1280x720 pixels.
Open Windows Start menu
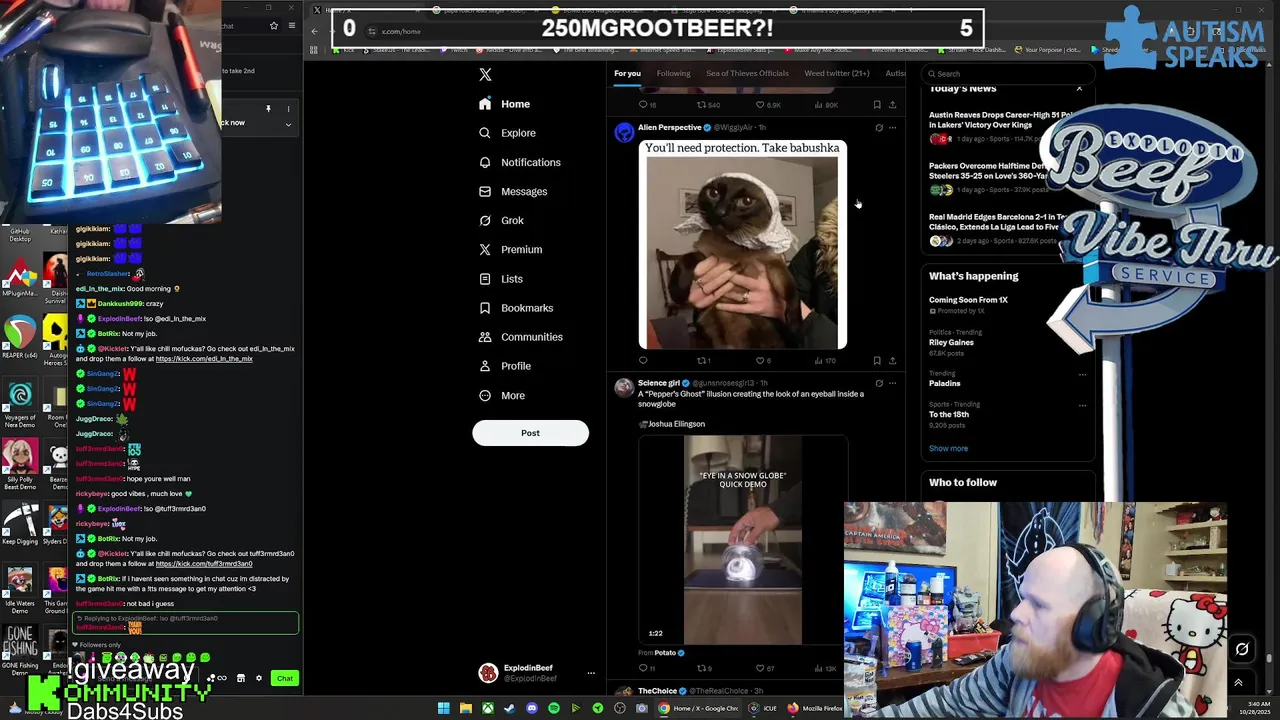444,708
